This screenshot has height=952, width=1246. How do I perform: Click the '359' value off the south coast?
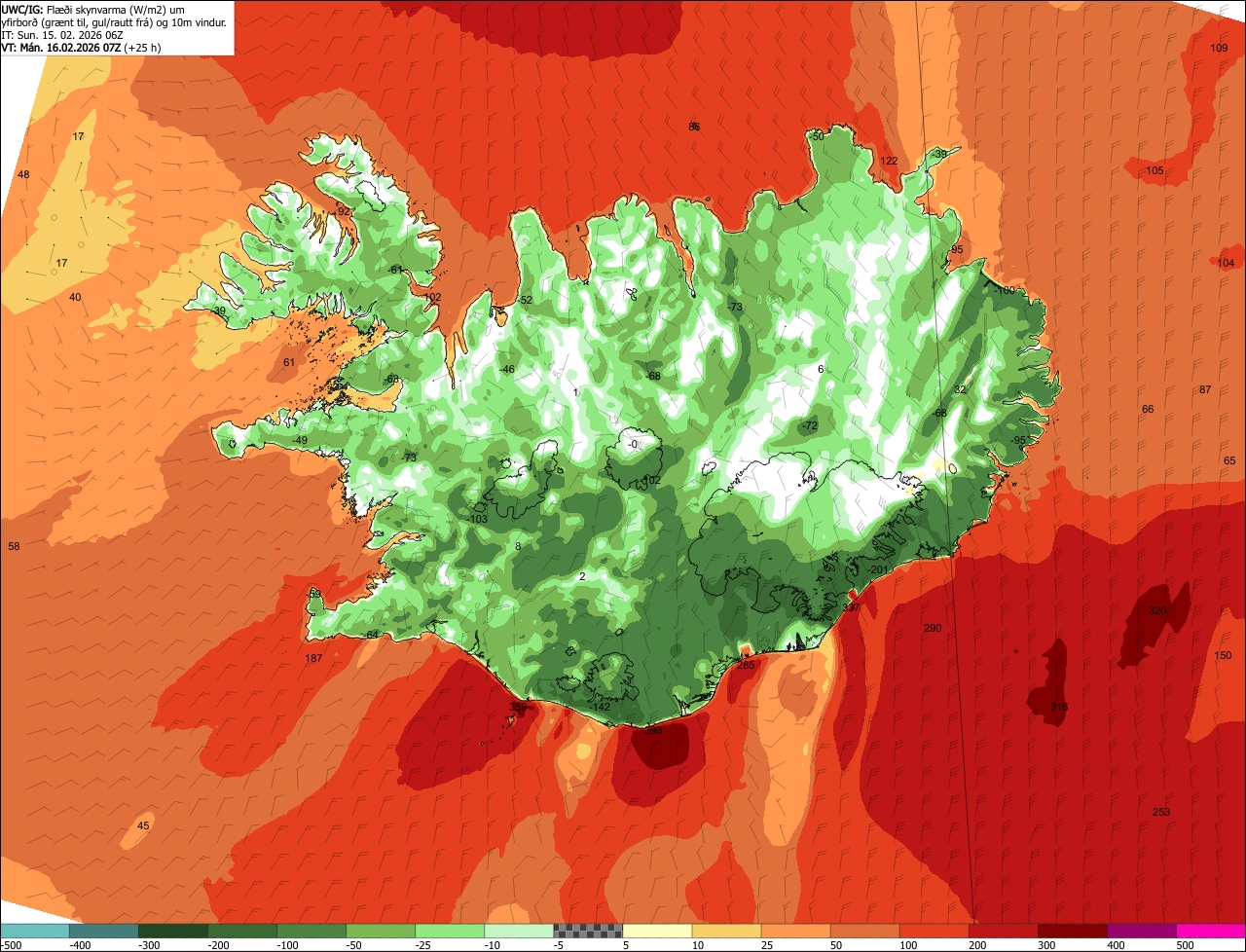click(519, 708)
